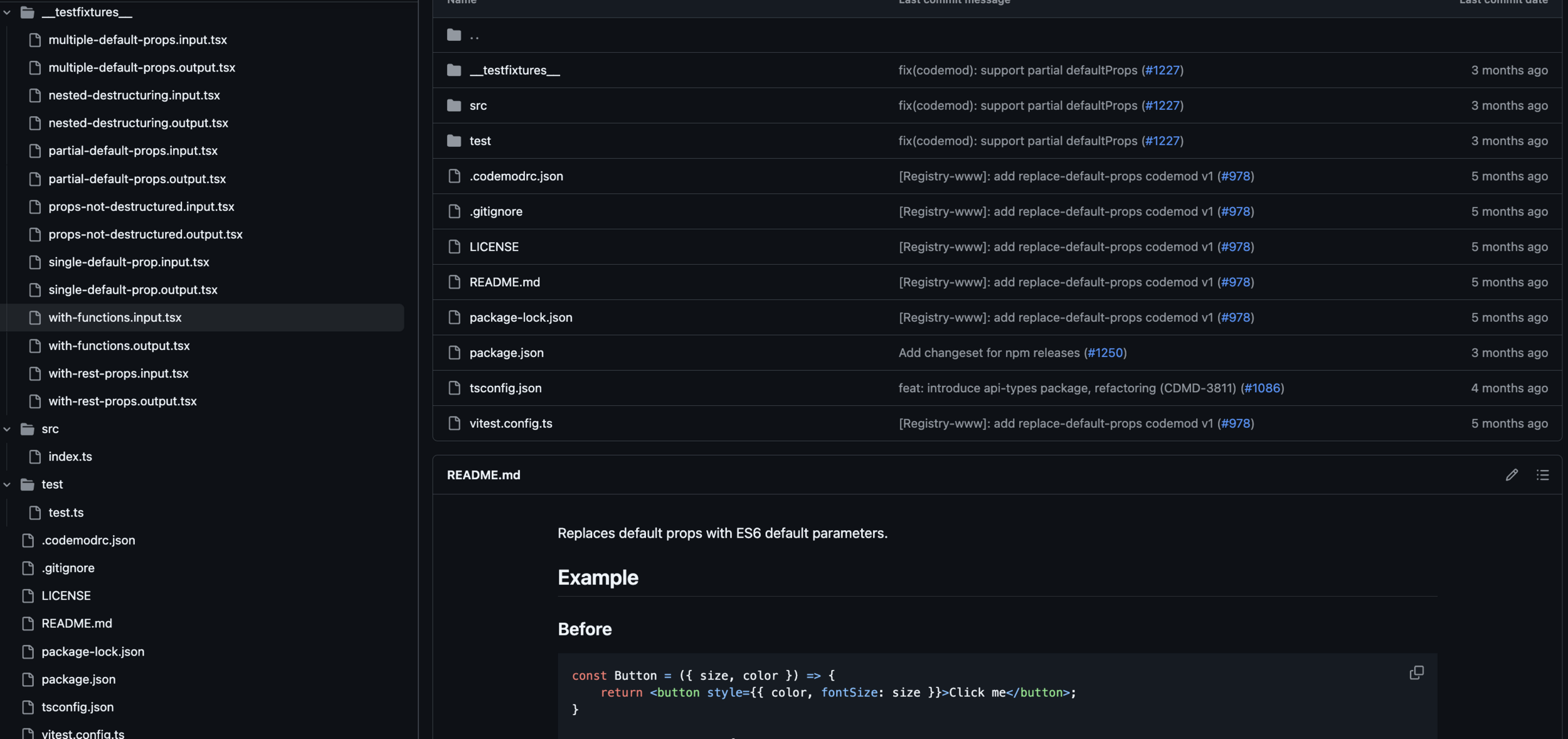Open vitest.config.ts from the file table
The height and width of the screenshot is (739, 1568).
pos(511,423)
